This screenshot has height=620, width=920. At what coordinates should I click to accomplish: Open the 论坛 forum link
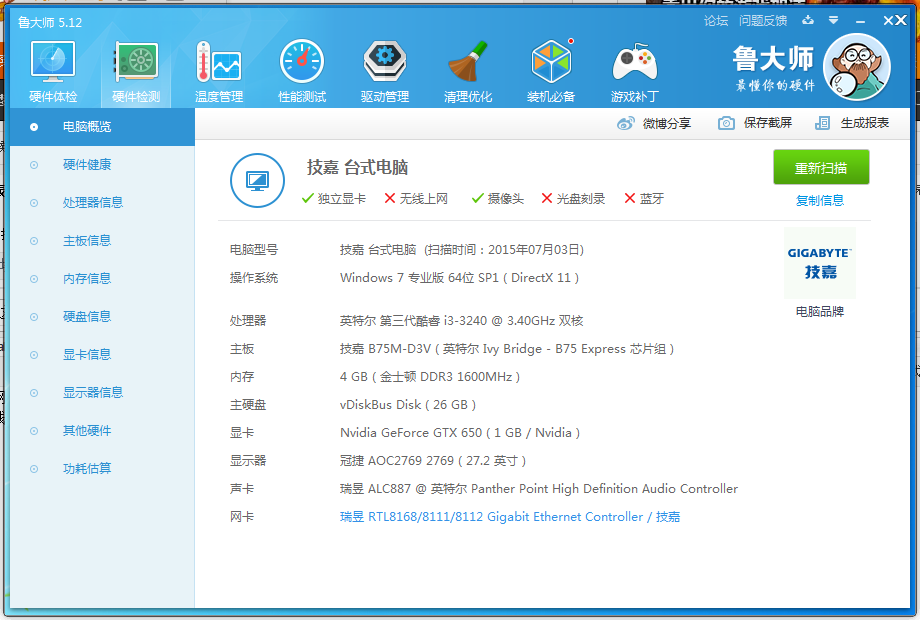click(x=716, y=21)
